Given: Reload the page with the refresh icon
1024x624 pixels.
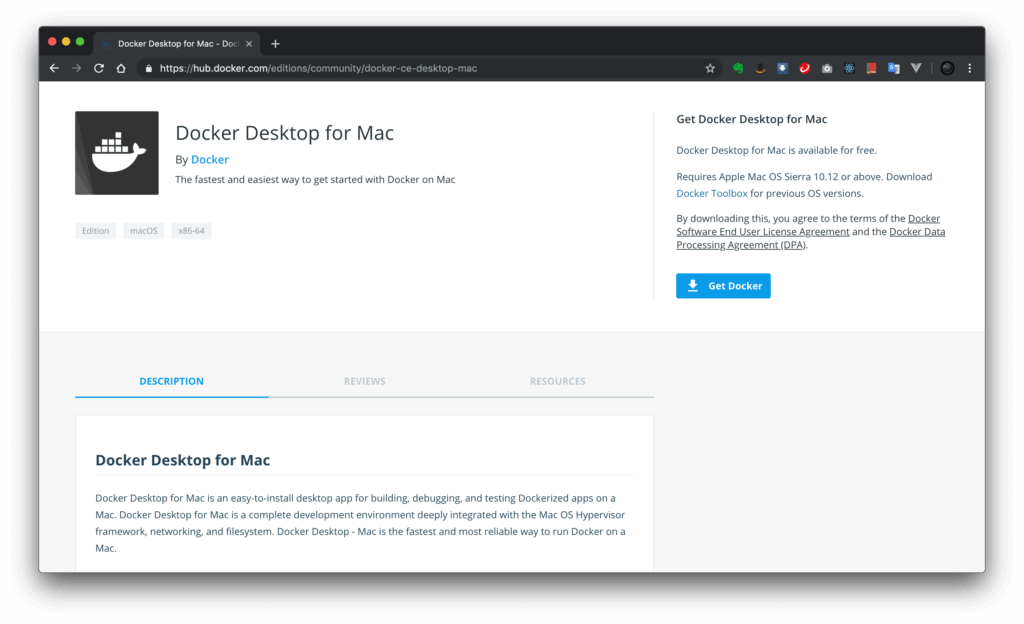Looking at the screenshot, I should [99, 68].
